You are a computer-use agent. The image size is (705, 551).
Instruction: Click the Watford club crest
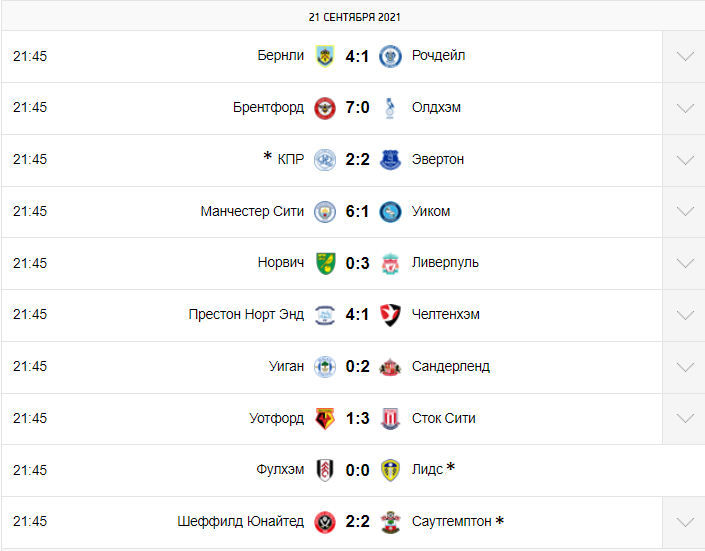click(325, 419)
